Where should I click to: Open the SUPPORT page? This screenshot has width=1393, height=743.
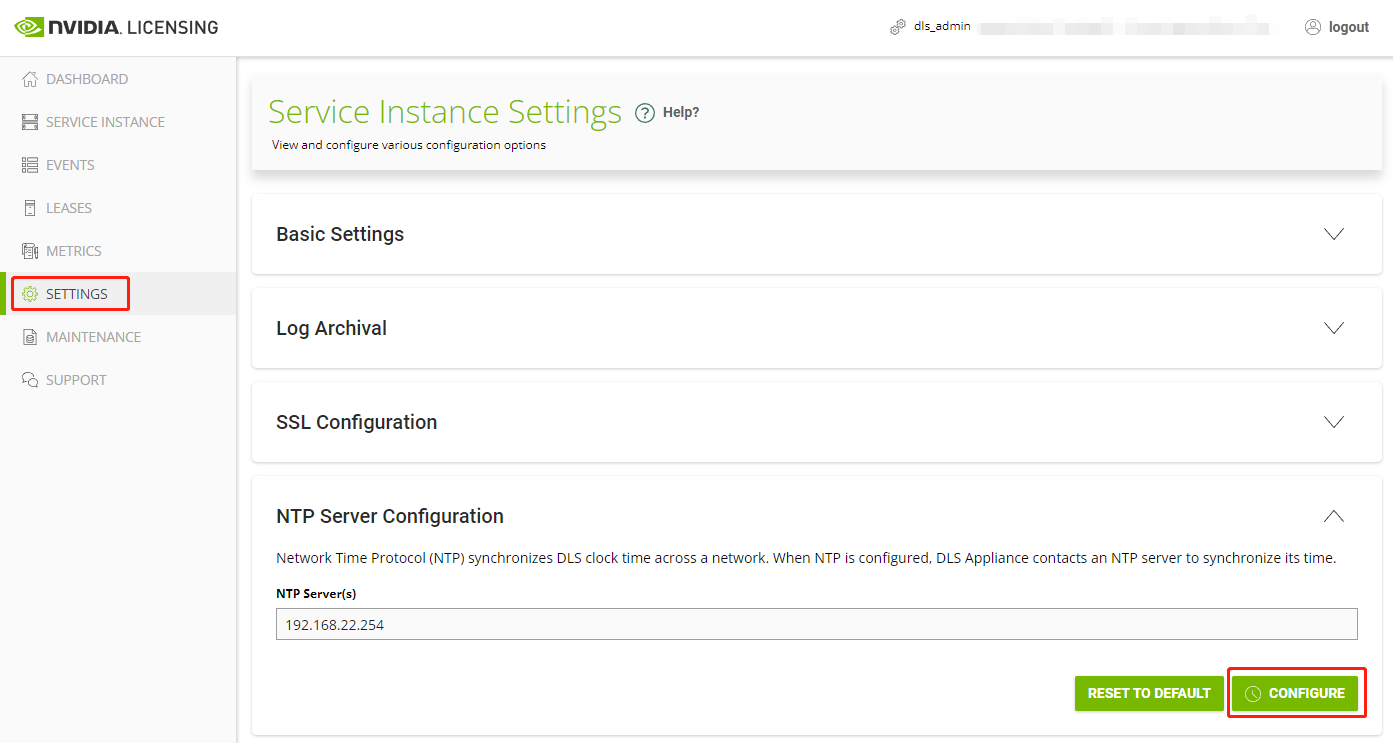76,380
